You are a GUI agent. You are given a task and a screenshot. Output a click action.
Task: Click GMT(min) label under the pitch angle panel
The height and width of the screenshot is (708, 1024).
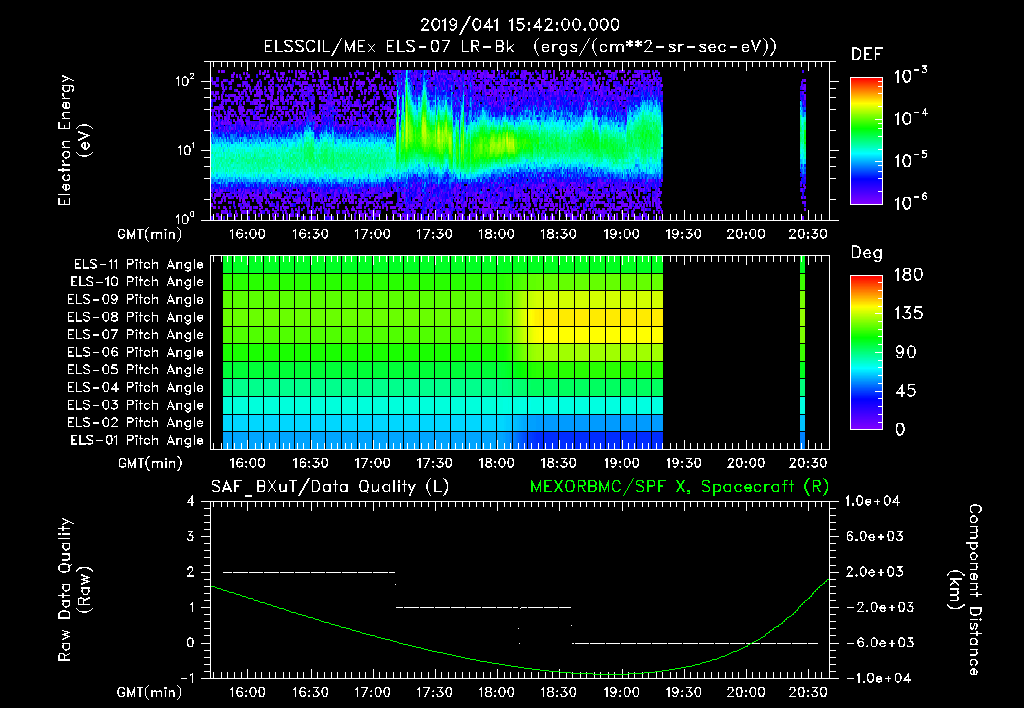click(x=150, y=463)
